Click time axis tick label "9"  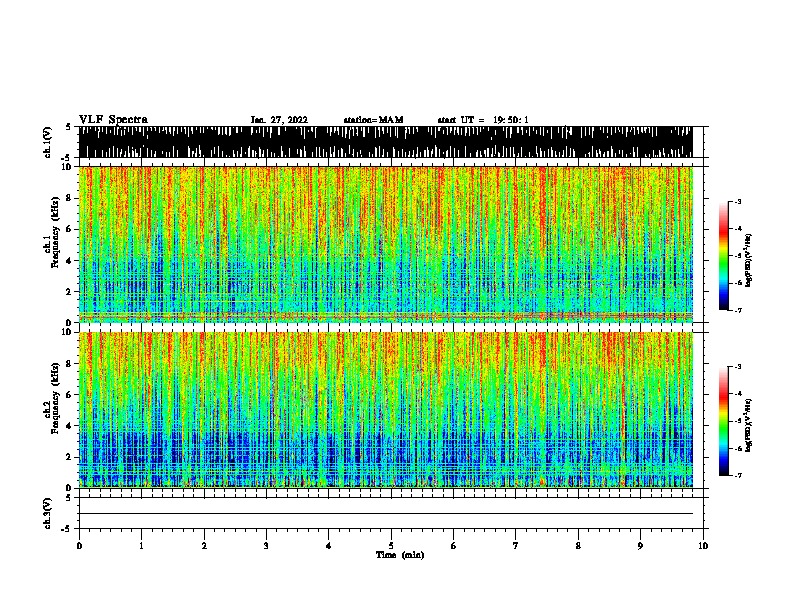pos(640,546)
